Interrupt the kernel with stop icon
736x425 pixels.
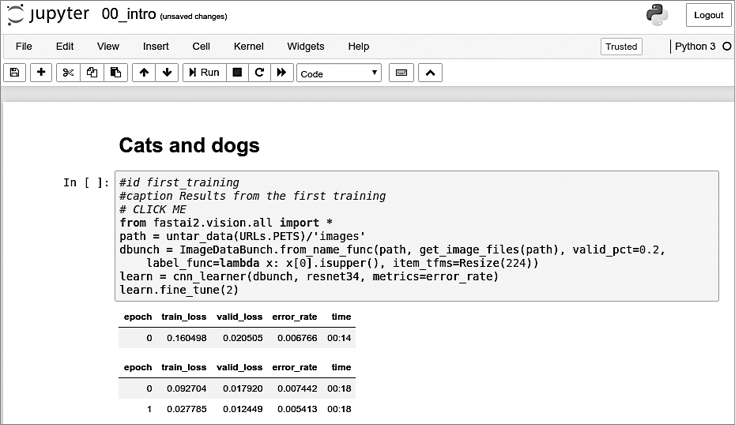(237, 73)
